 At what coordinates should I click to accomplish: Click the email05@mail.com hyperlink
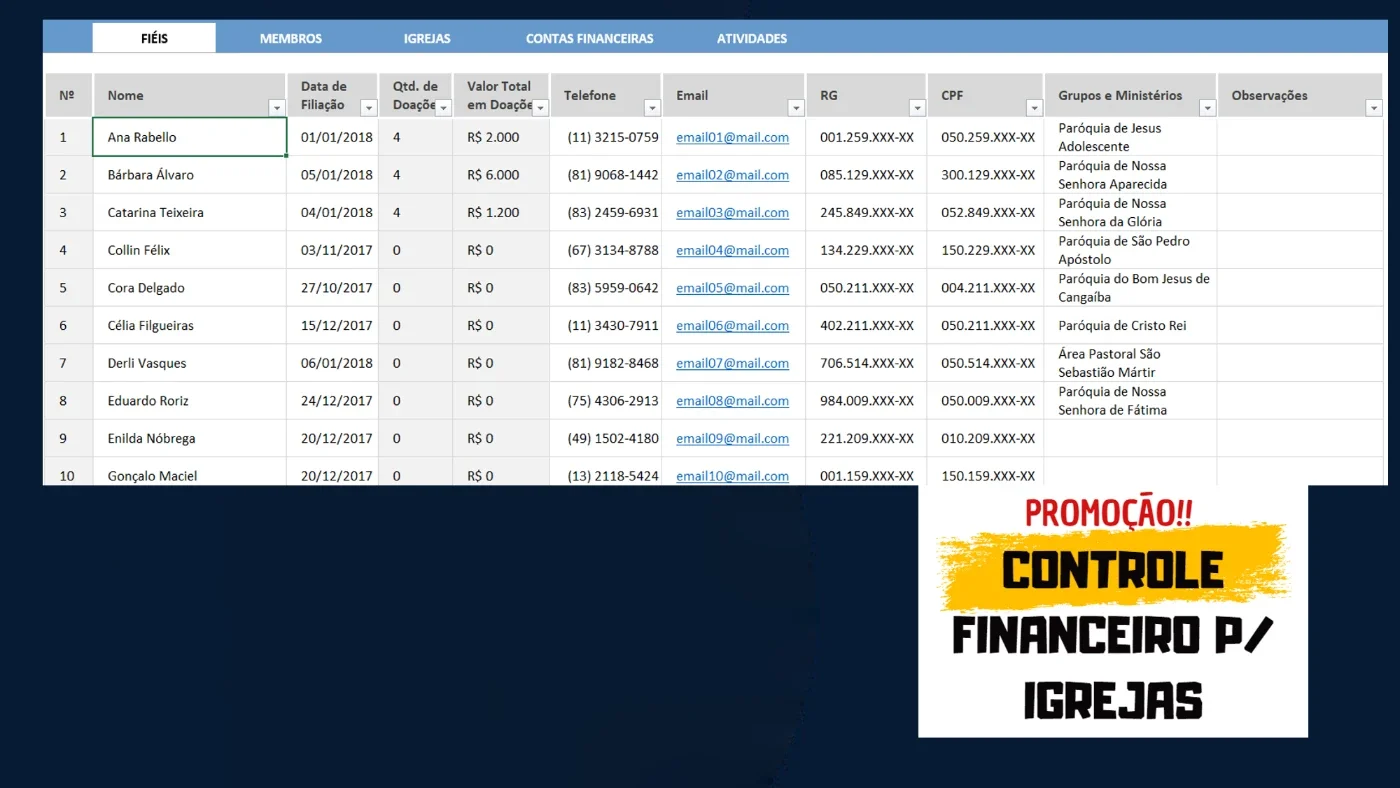pos(732,288)
